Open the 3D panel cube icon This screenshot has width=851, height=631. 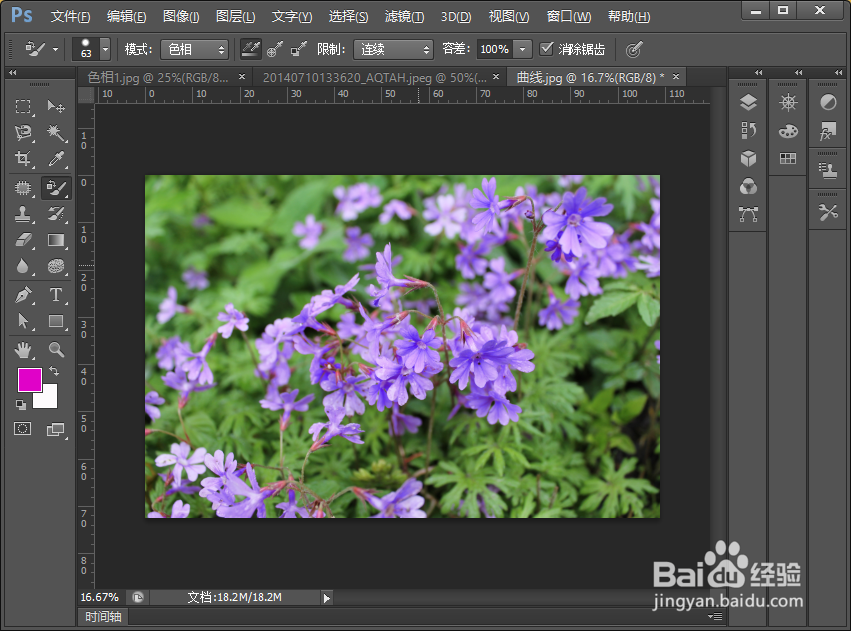[x=748, y=158]
